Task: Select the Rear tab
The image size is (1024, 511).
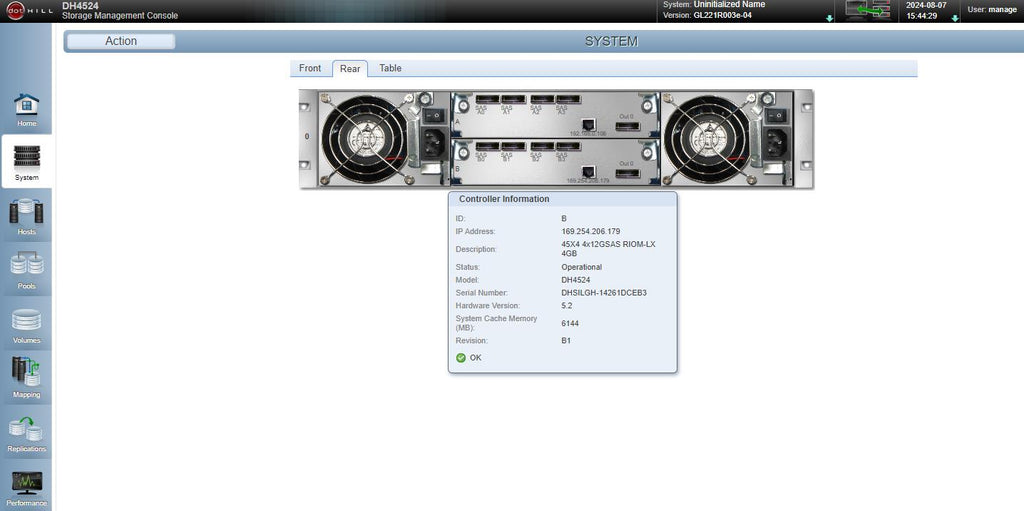Action: [350, 69]
